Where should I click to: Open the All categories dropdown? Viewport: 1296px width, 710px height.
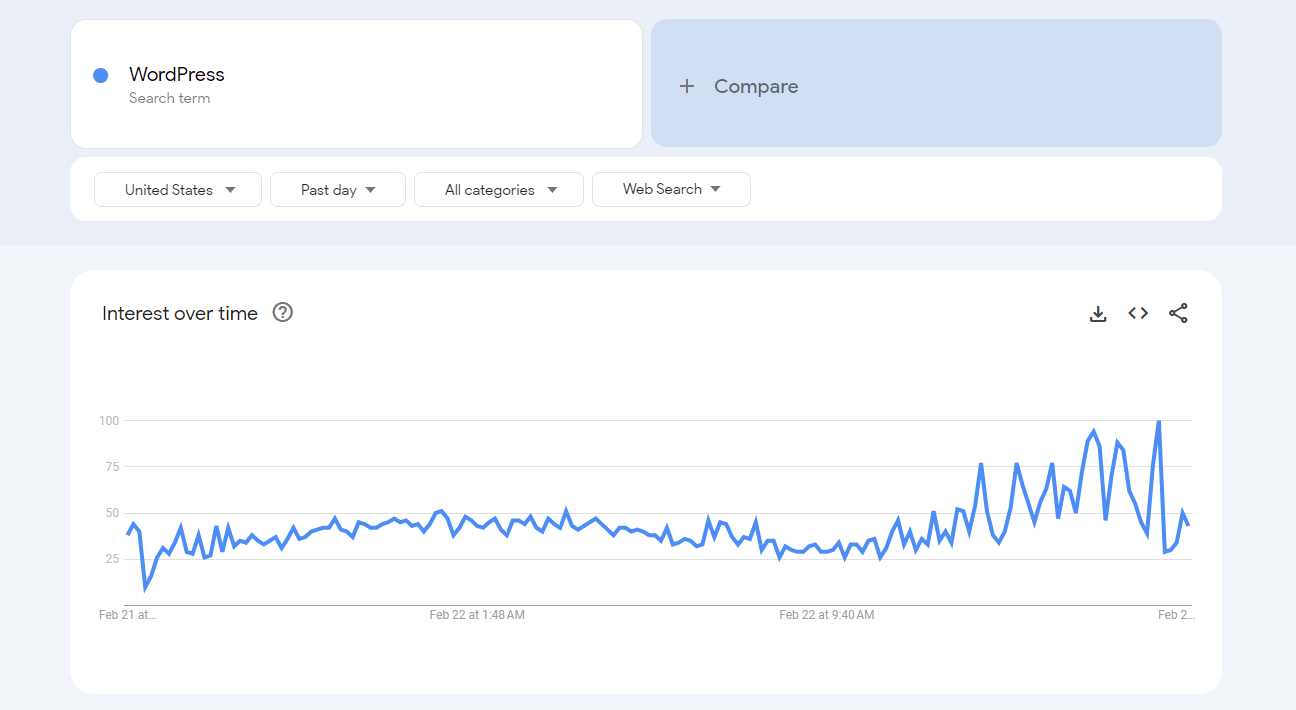499,189
